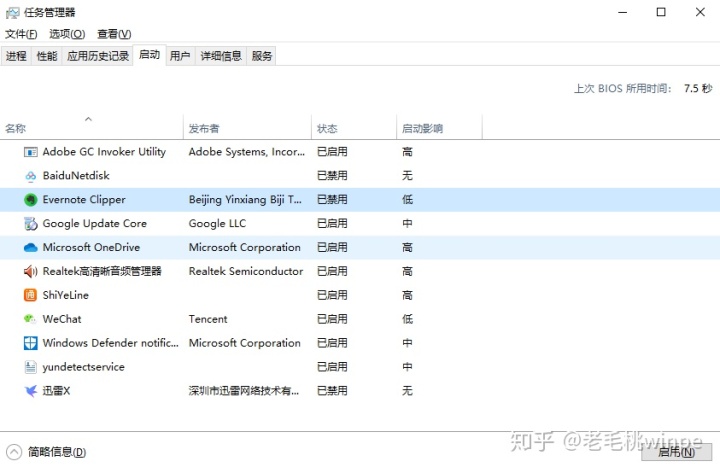Select the ShiYeLine name text
The image size is (720, 473).
pos(66,295)
